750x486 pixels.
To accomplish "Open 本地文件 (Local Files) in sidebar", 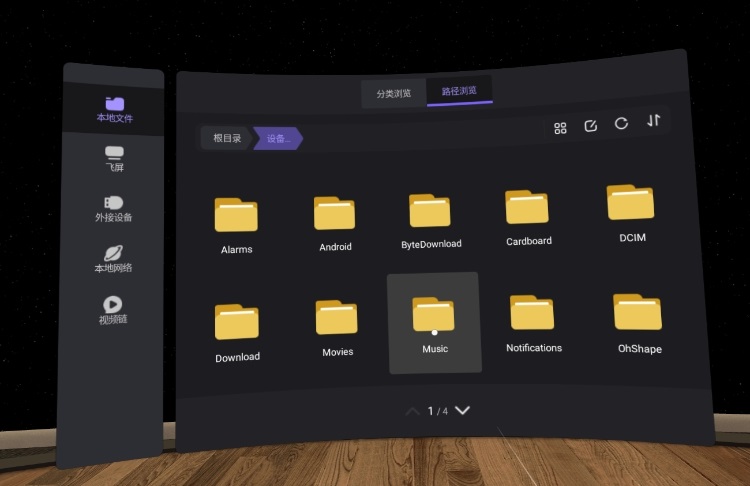I will tap(114, 109).
